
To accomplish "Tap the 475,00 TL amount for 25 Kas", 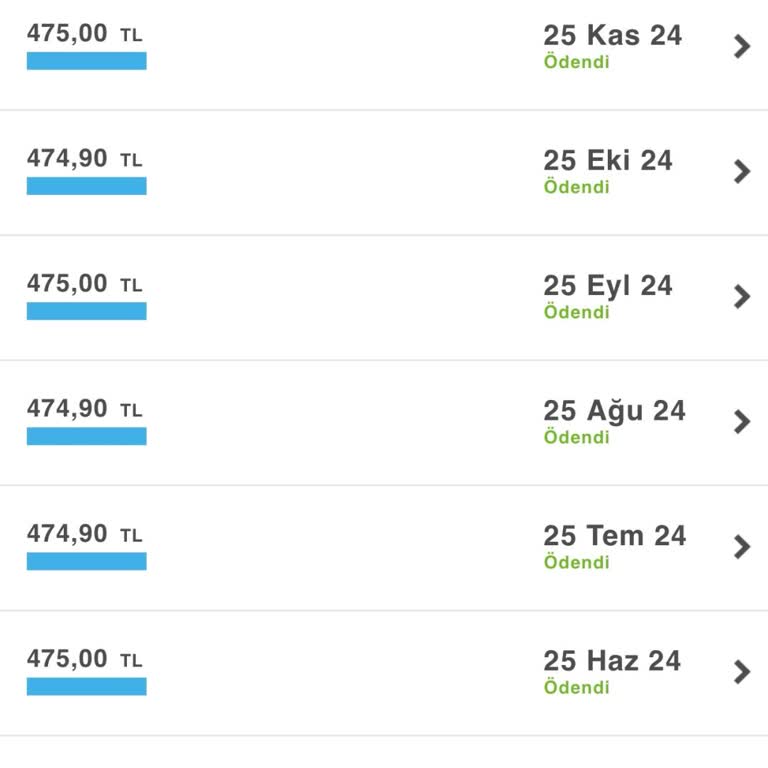I will [84, 33].
